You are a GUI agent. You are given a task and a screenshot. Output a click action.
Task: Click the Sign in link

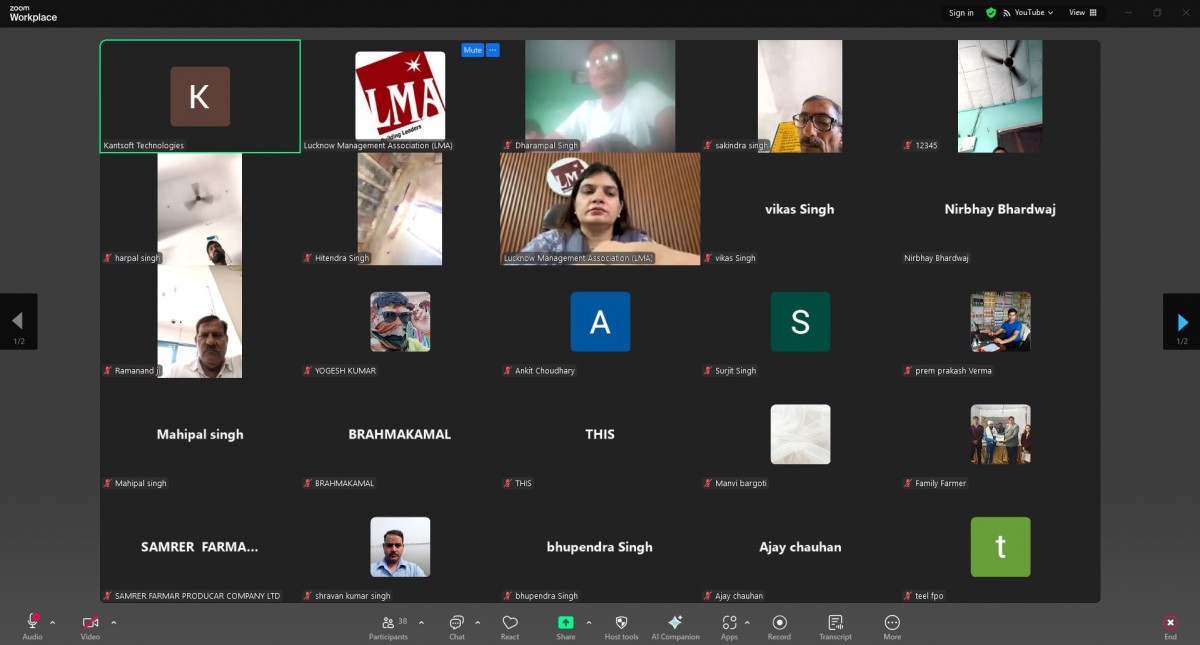(x=961, y=13)
